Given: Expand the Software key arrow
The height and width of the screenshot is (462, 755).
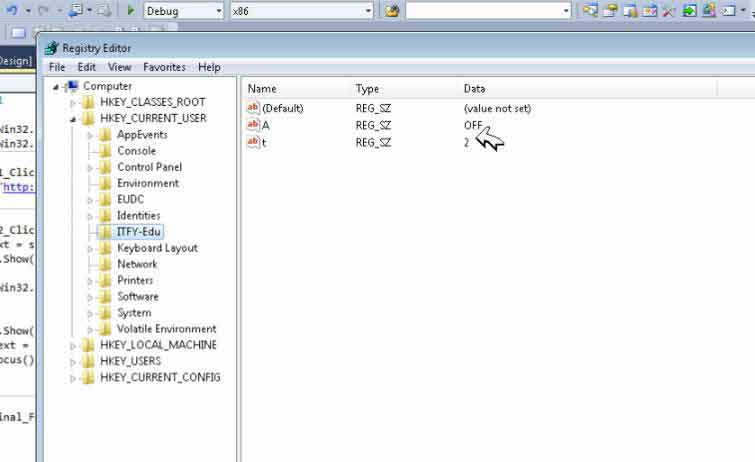Looking at the screenshot, I should tap(90, 297).
